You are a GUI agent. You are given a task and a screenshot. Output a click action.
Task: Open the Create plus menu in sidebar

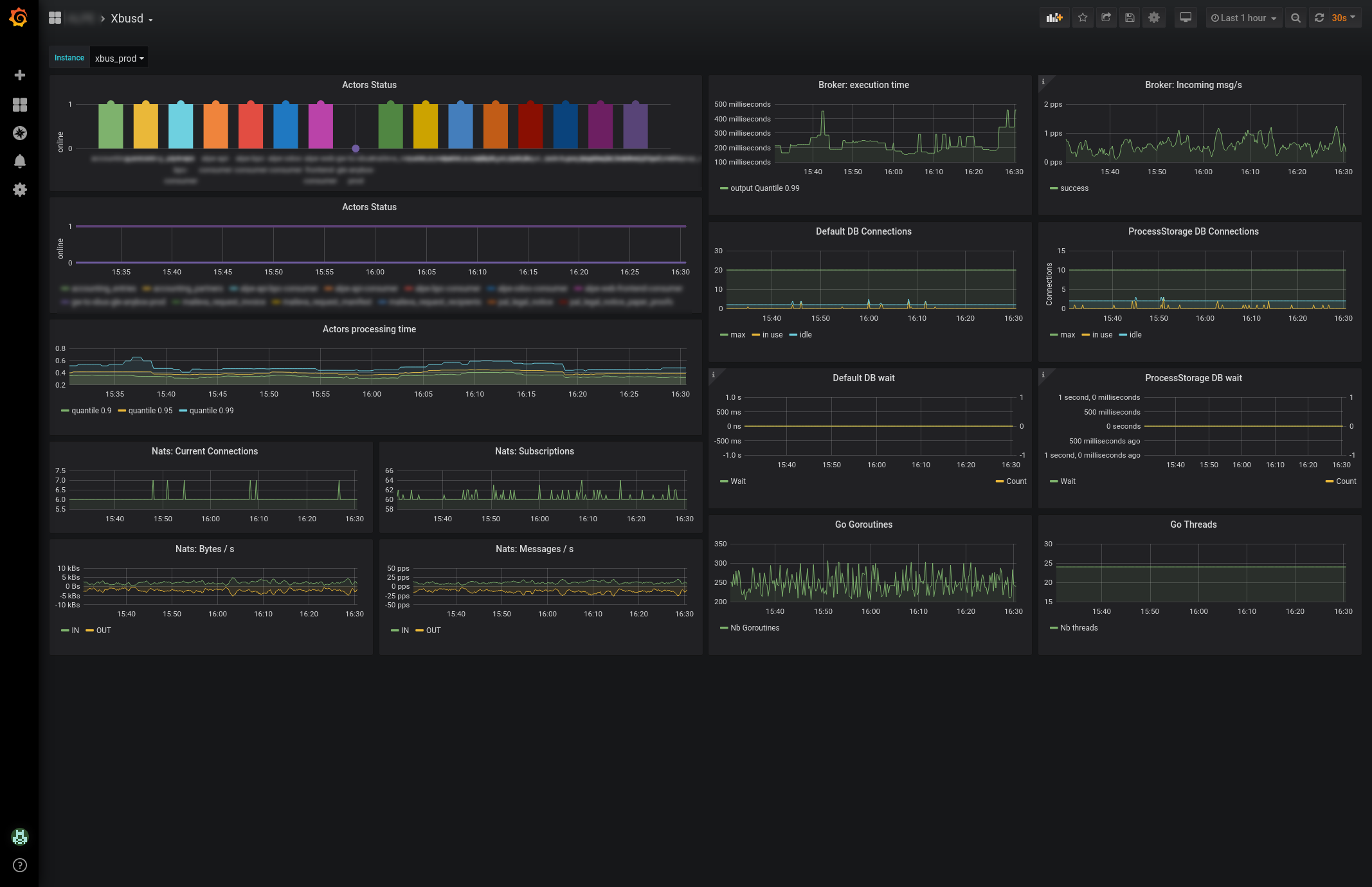click(x=20, y=75)
